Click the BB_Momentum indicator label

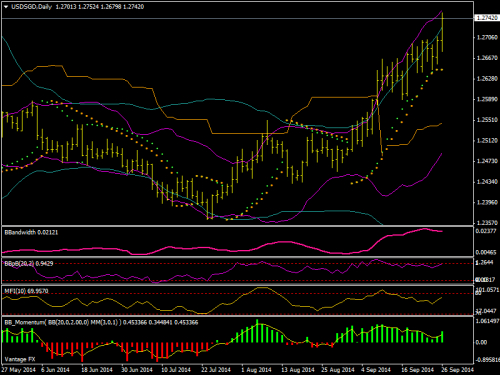coord(101,322)
